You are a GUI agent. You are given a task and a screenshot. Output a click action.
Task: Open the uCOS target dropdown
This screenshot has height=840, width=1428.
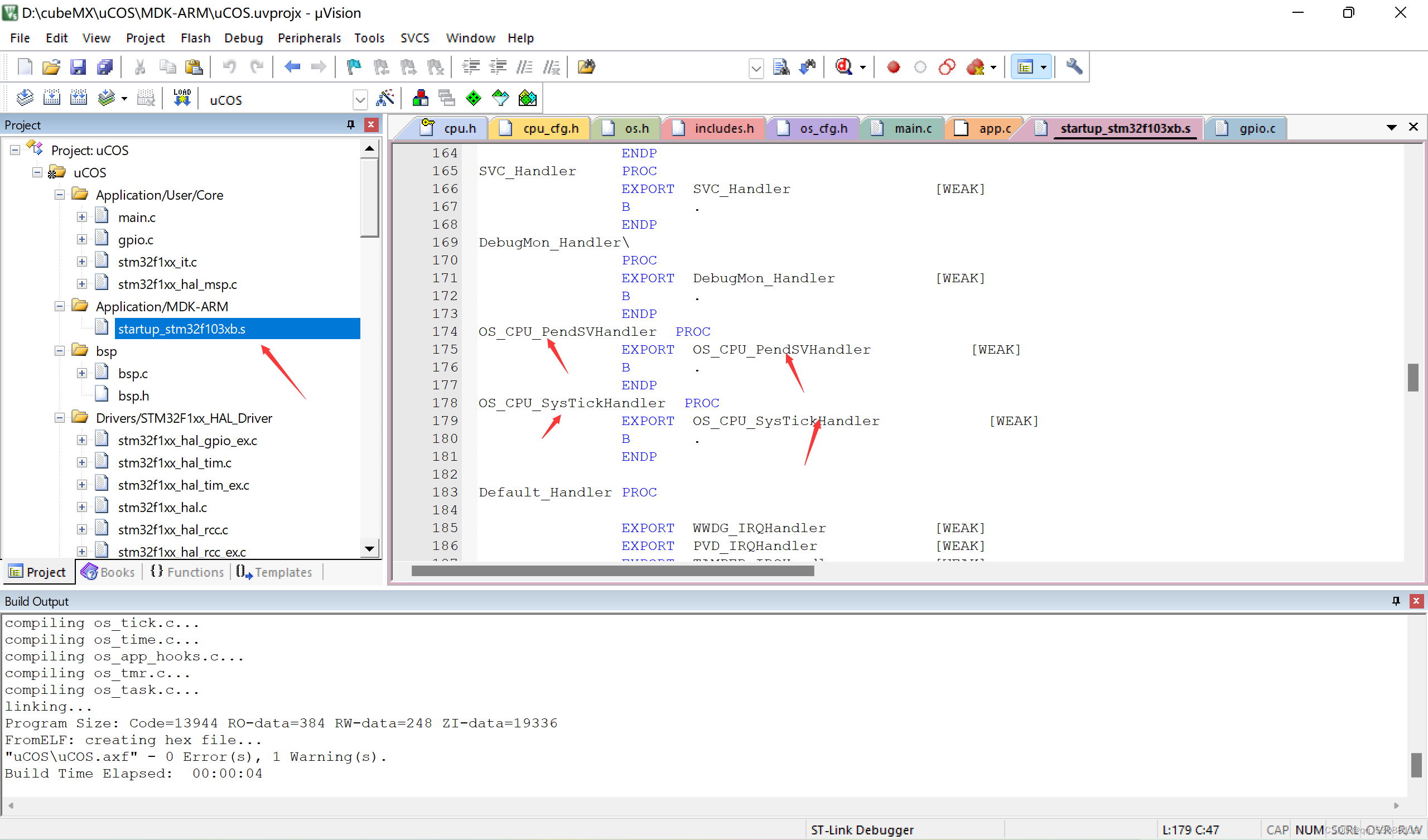360,100
